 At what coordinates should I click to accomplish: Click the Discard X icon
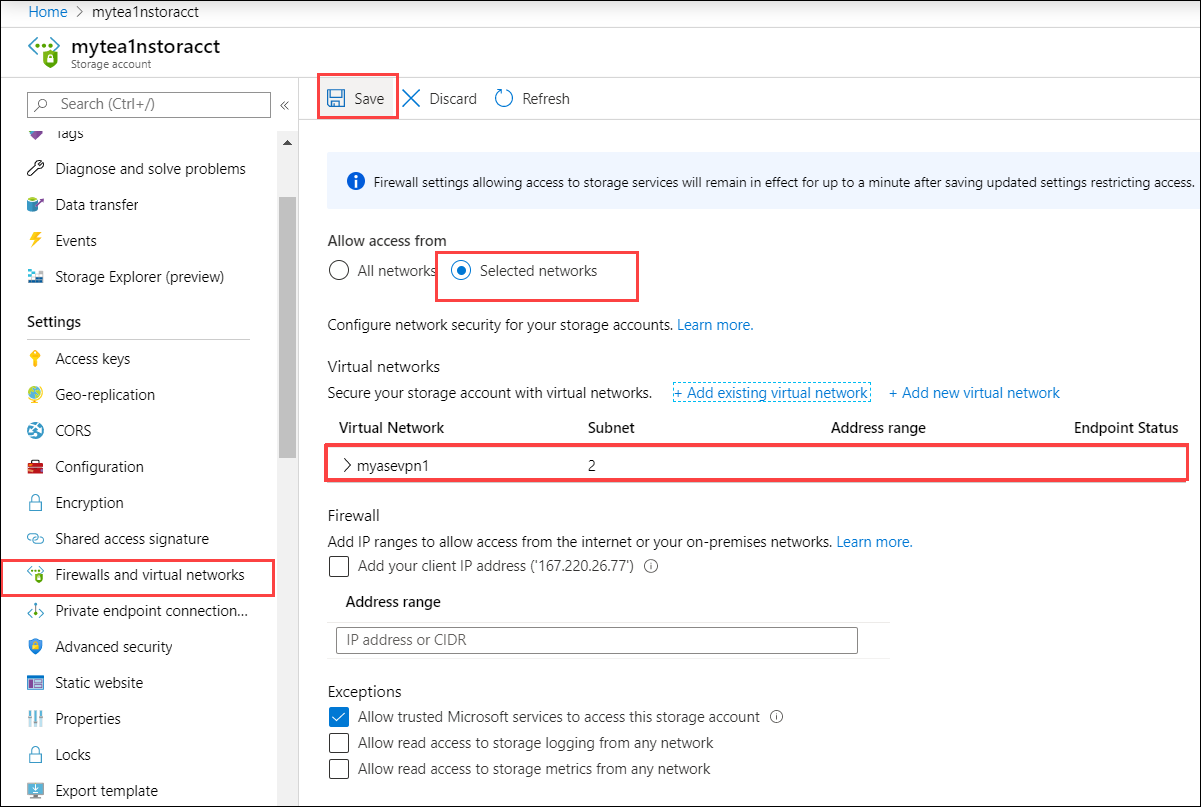pos(411,98)
